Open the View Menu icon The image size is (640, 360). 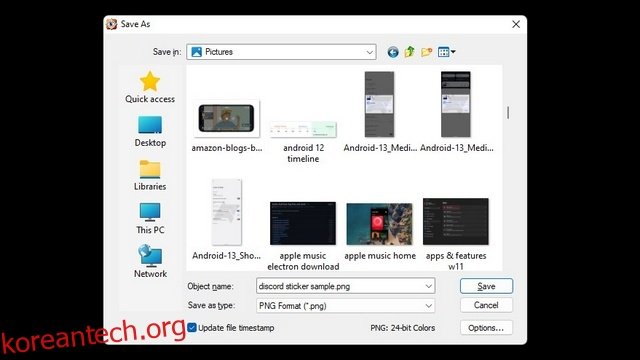[x=446, y=52]
